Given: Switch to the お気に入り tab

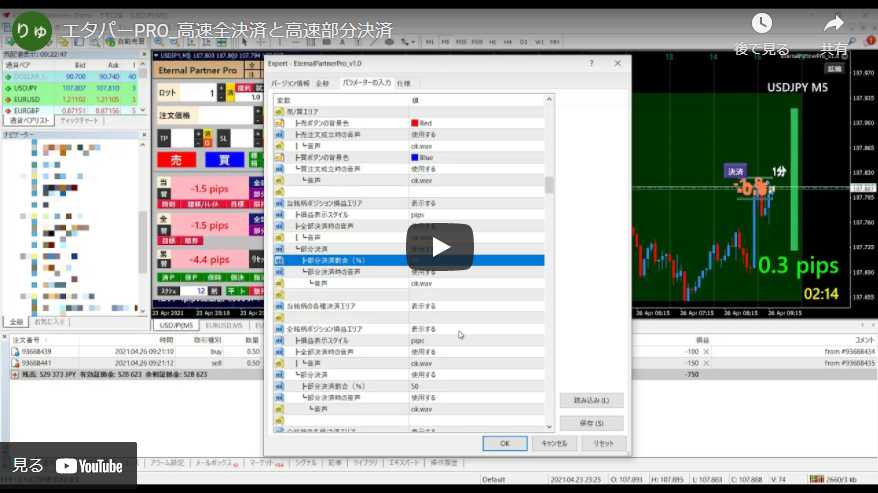Looking at the screenshot, I should pos(50,322).
